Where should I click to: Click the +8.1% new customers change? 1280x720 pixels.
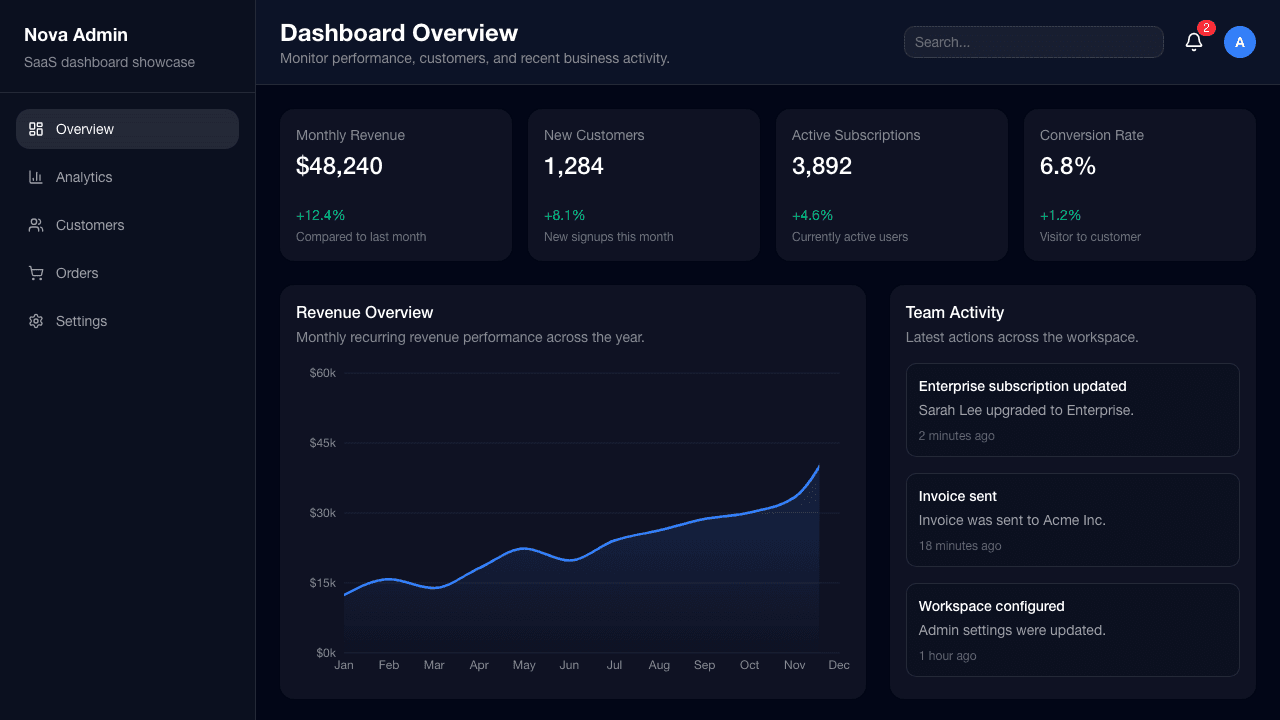[x=565, y=215]
